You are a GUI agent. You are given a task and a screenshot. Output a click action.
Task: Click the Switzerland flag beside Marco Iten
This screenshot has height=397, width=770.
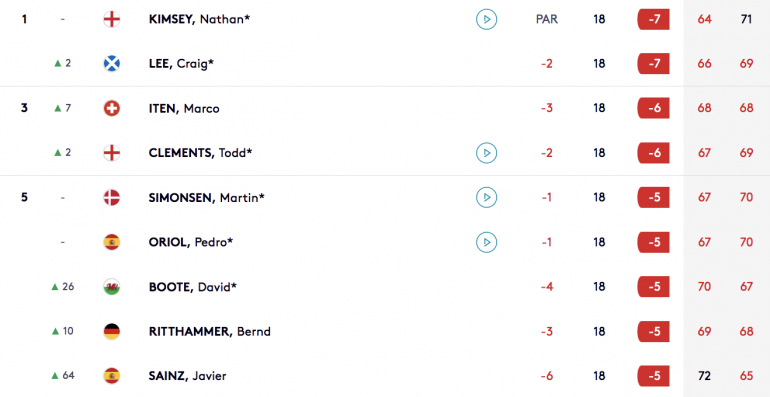point(112,109)
